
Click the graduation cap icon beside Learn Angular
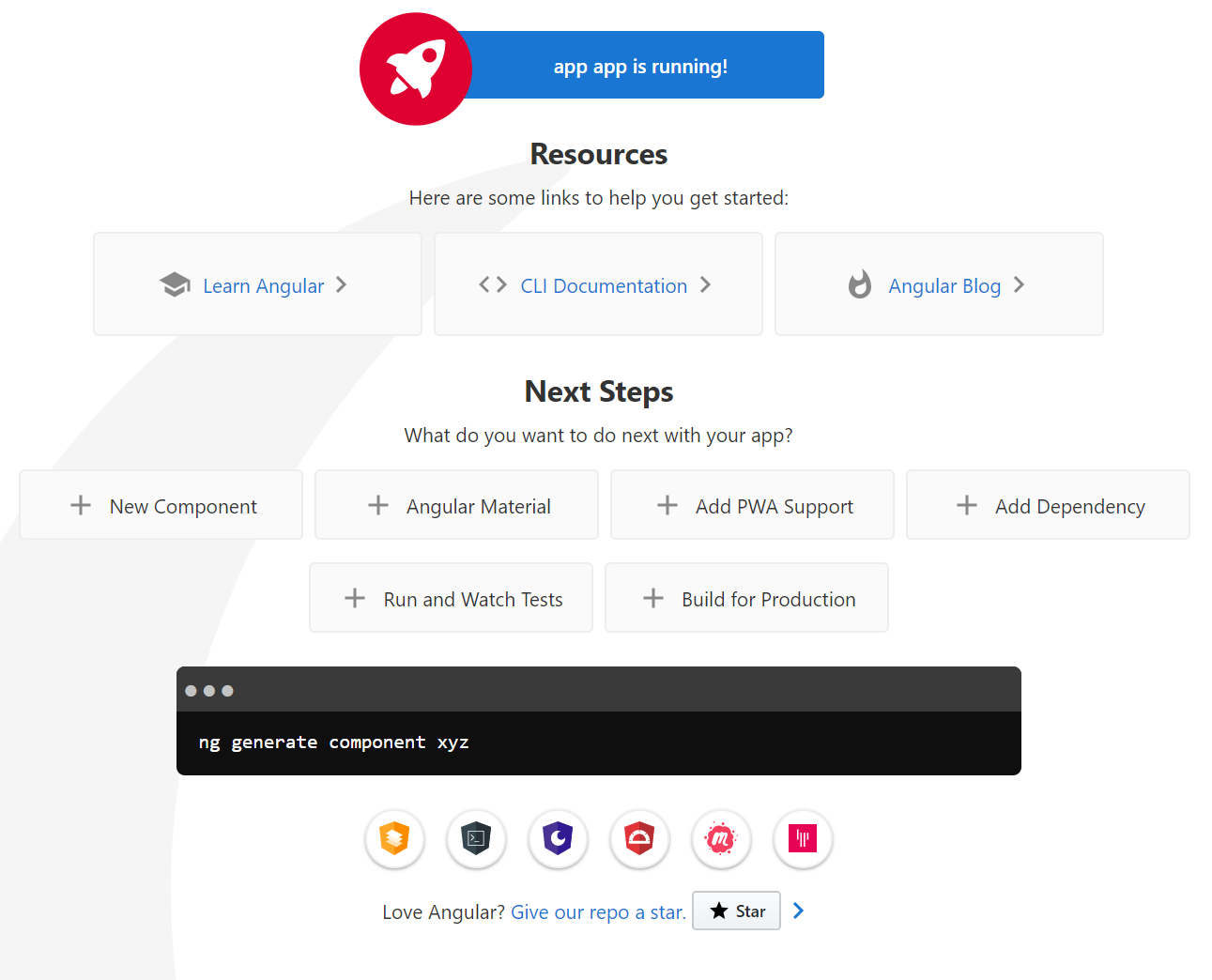coord(176,284)
